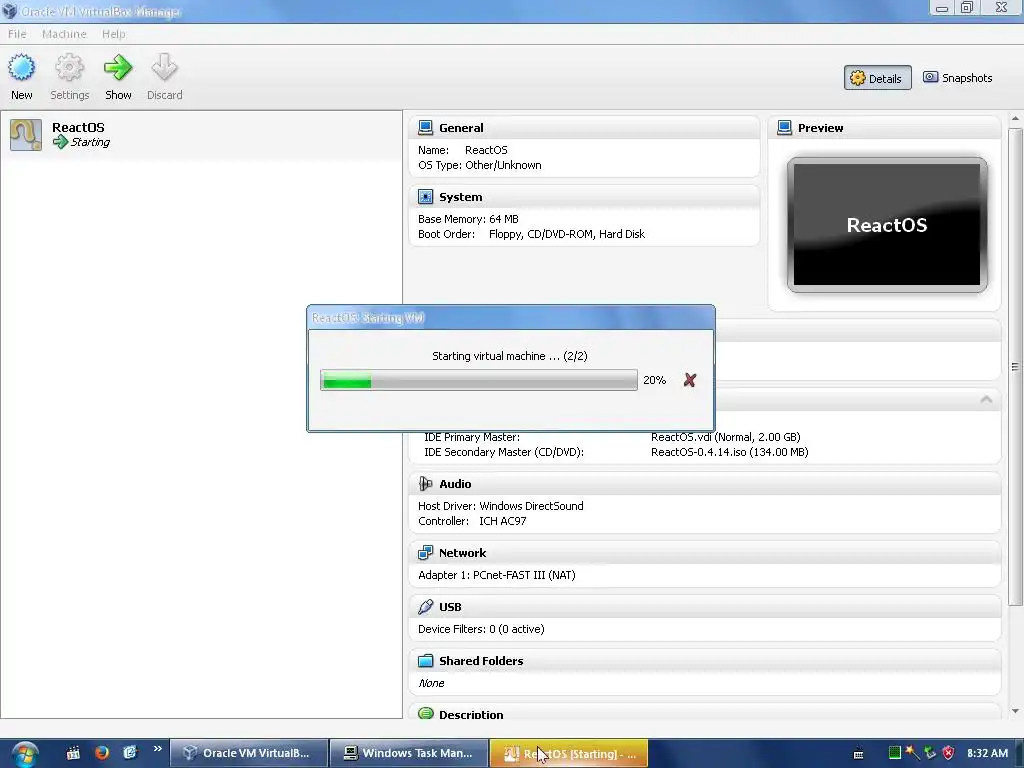Open the USB section title link
Screen dimensions: 1024x768
coord(450,607)
